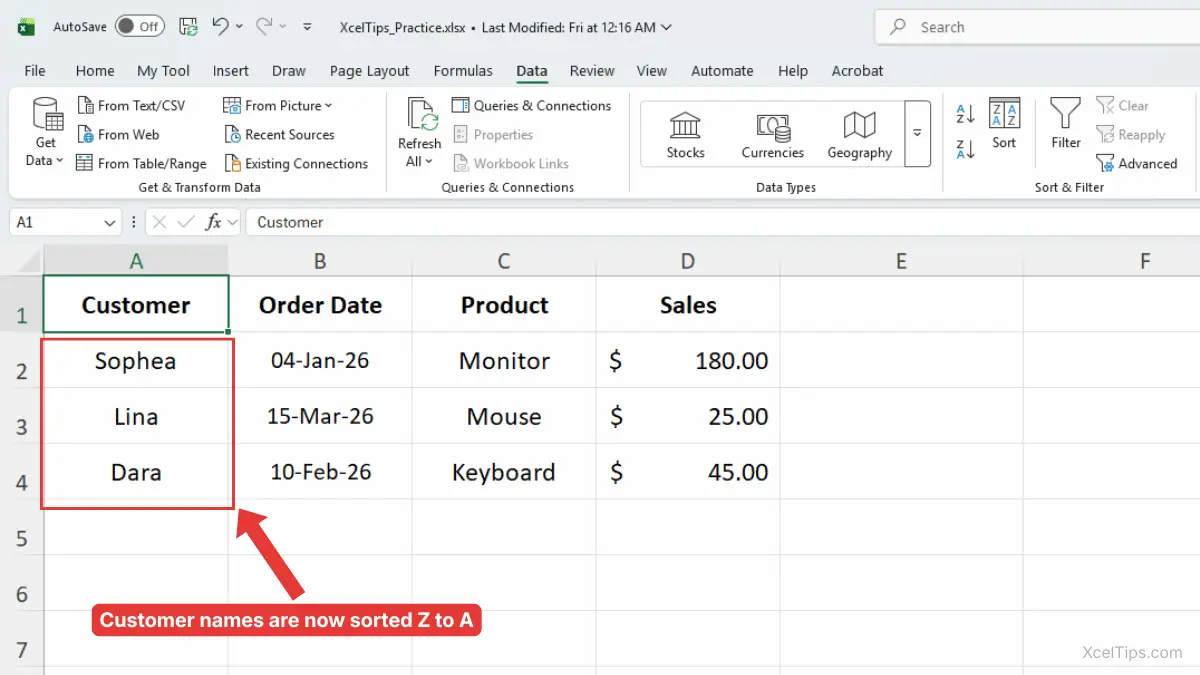
Task: Open the Redo history dropdown
Action: [283, 27]
